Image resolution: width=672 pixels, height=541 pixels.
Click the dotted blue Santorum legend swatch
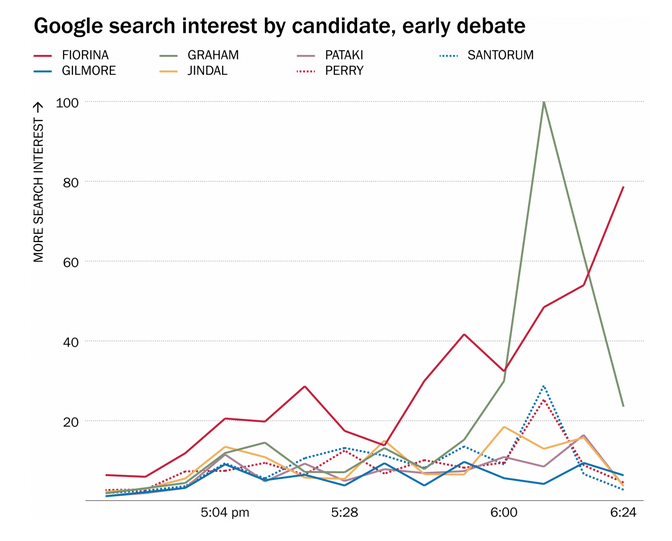[x=455, y=56]
